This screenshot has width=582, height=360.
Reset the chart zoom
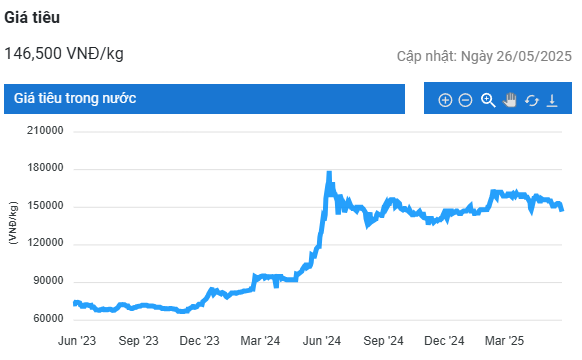(532, 100)
